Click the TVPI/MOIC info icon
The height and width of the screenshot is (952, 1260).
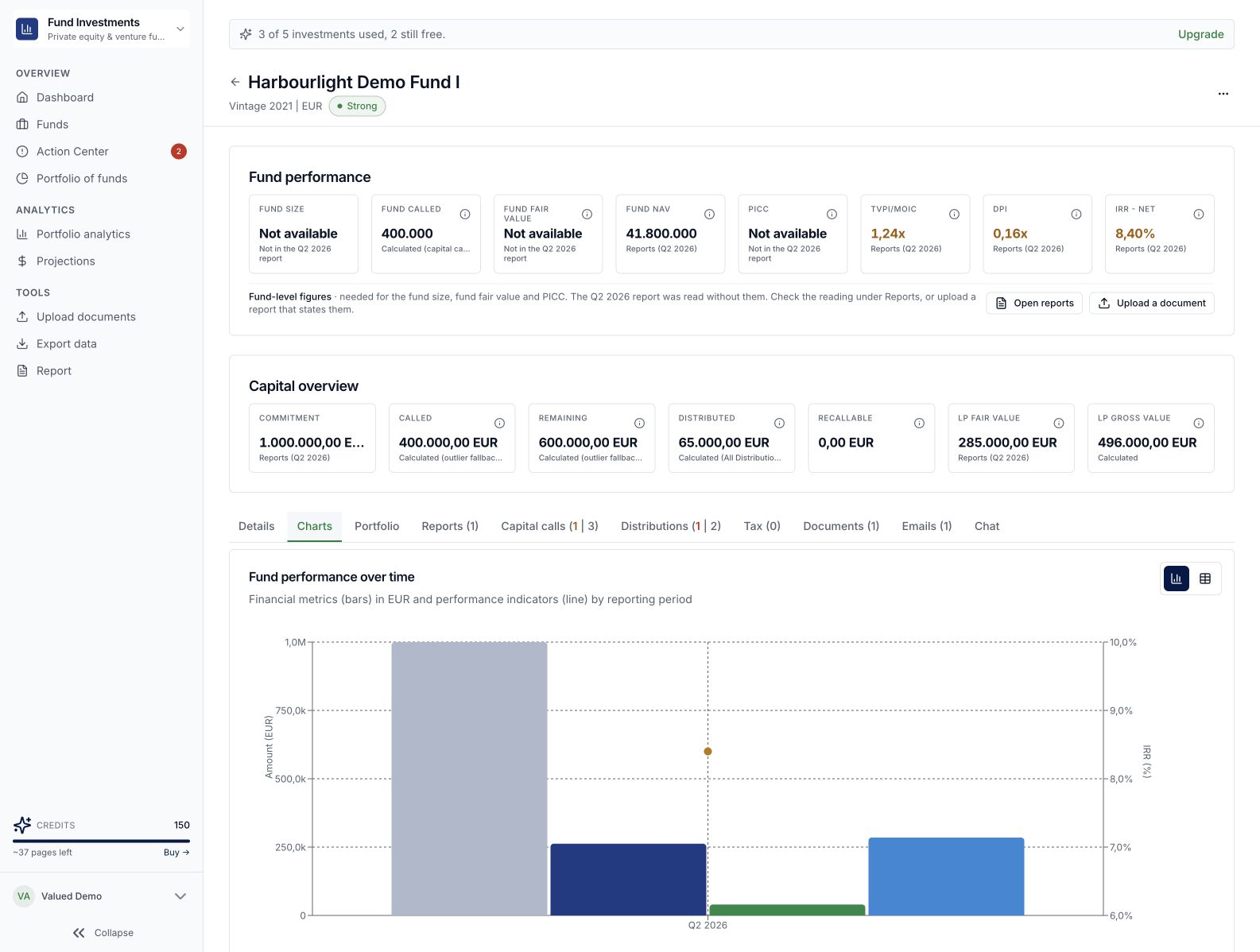point(954,214)
